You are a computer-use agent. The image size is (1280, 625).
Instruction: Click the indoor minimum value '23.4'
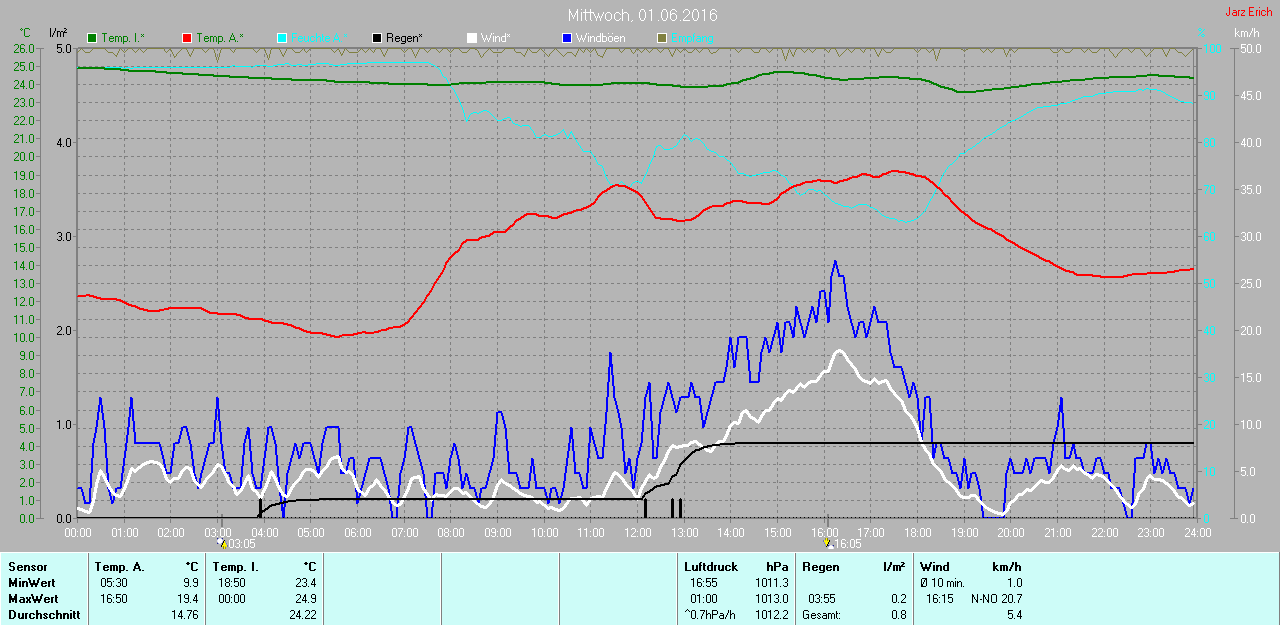pos(305,583)
